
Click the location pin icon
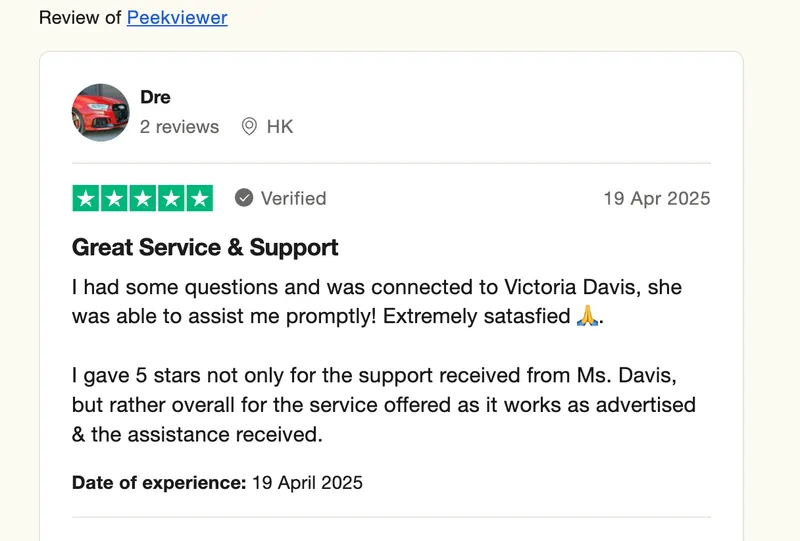(249, 127)
